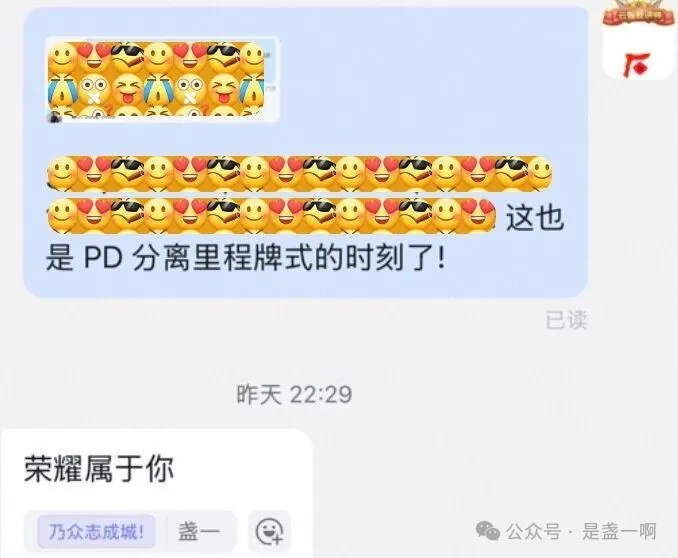Tap the '昨天 22:29' timestamp
Image resolution: width=678 pixels, height=558 pixels.
point(294,394)
